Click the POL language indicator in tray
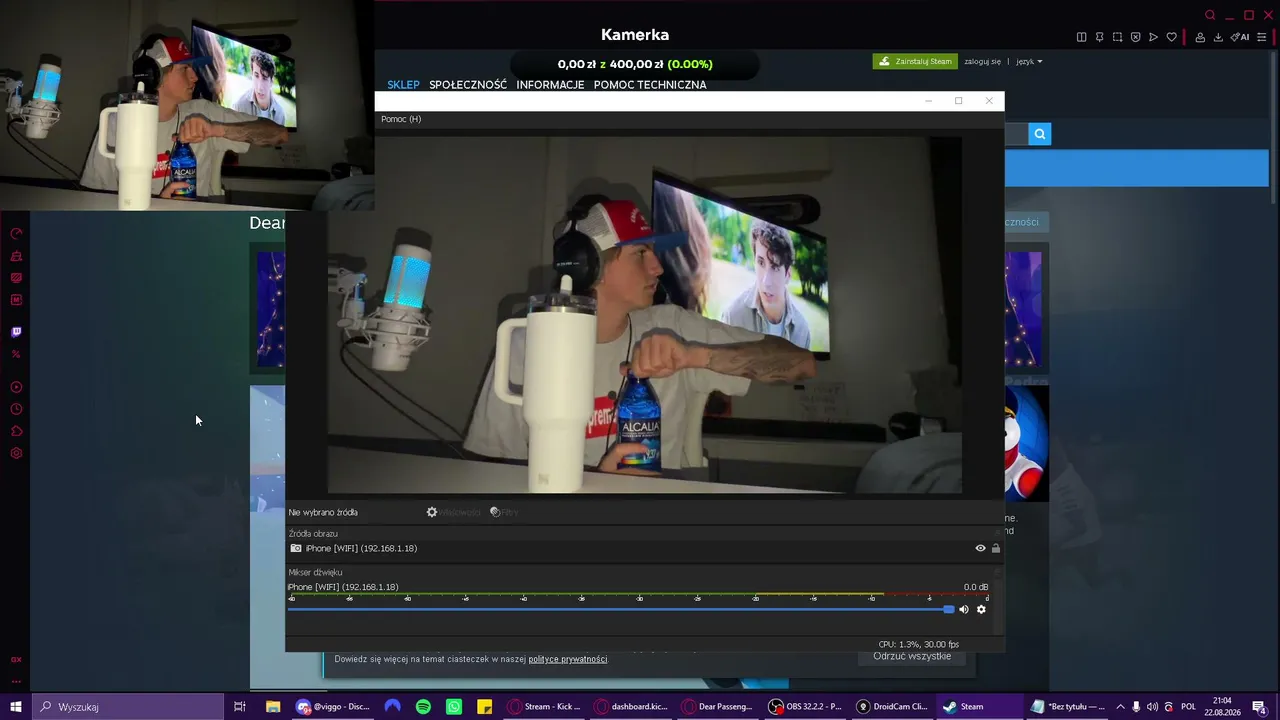 1188,707
